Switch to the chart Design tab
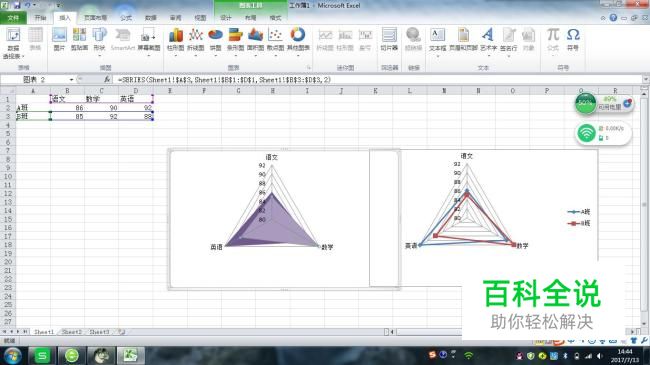 click(226, 18)
